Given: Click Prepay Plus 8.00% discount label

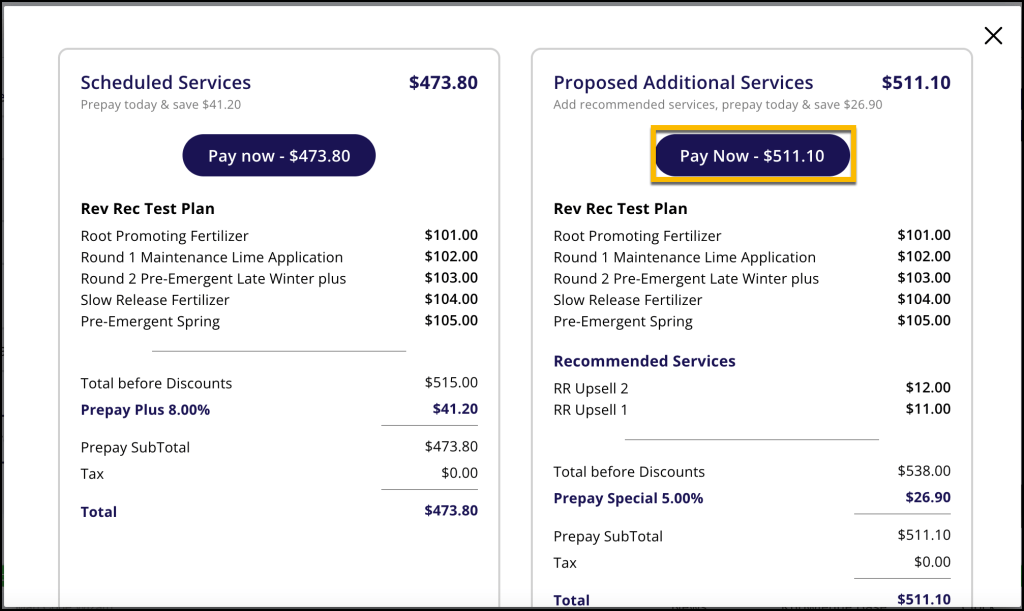Looking at the screenshot, I should [145, 410].
